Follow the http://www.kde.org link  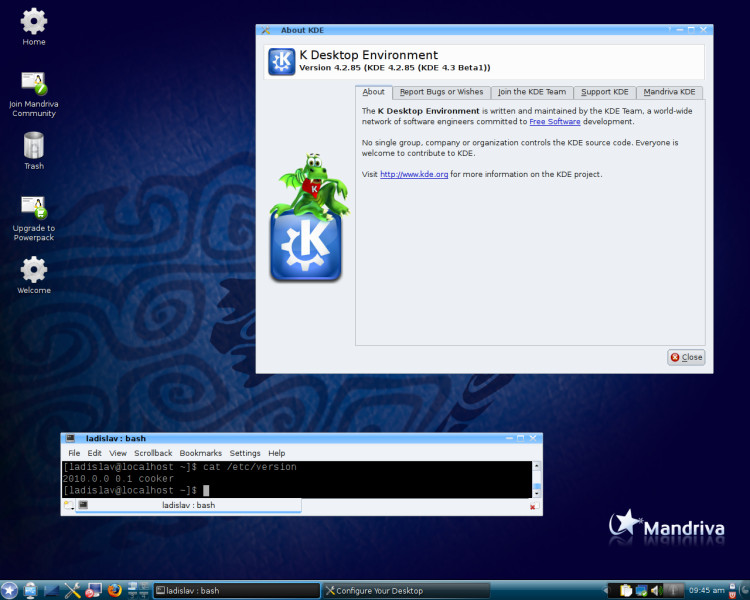click(x=414, y=174)
